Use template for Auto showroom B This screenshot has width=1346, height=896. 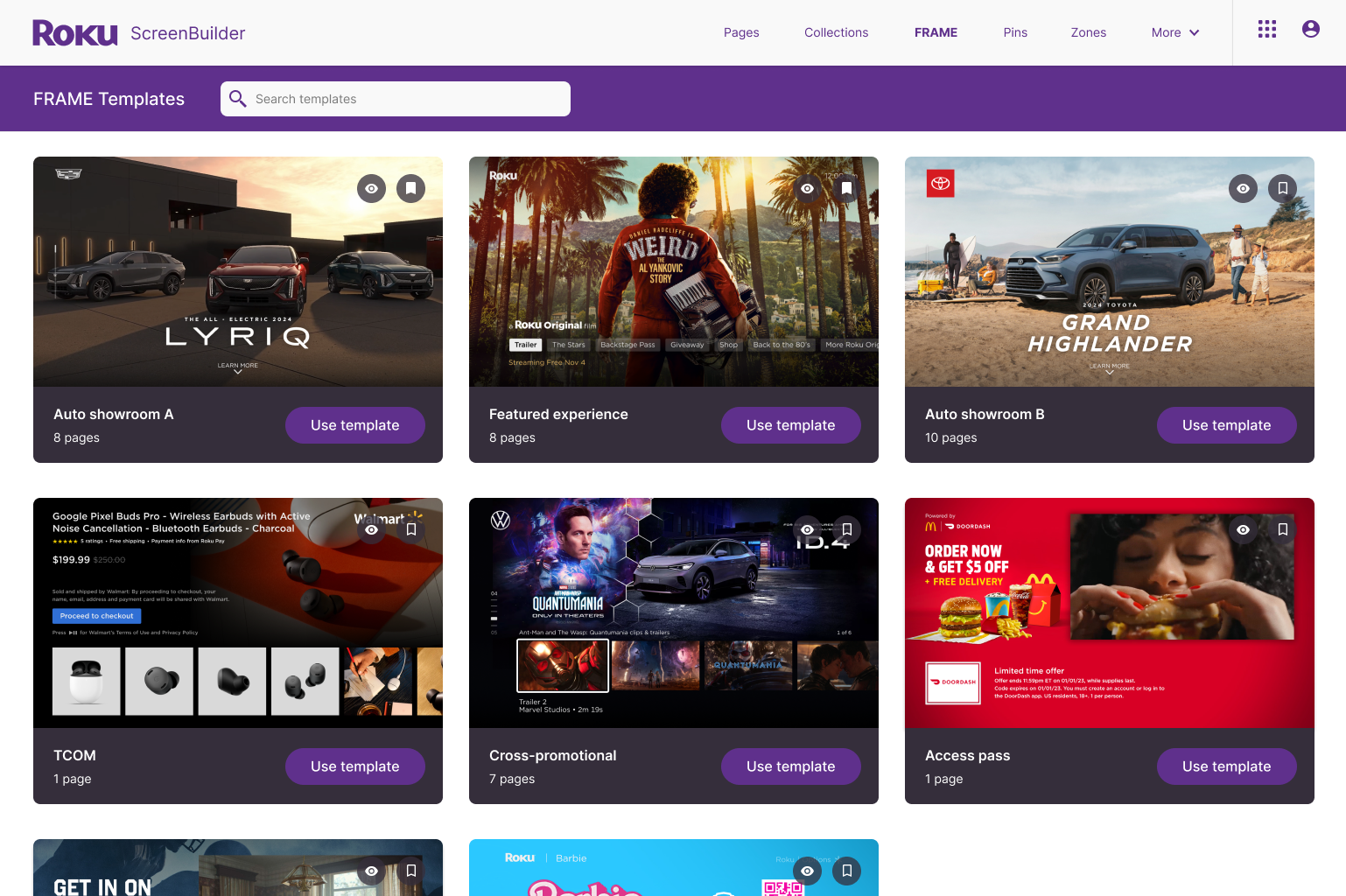[x=1227, y=425]
